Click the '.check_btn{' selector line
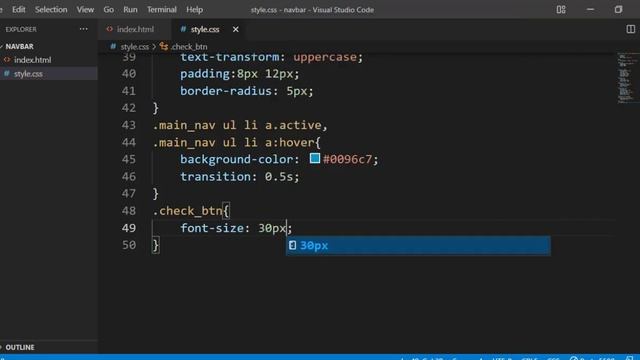The height and width of the screenshot is (360, 640). (x=191, y=211)
